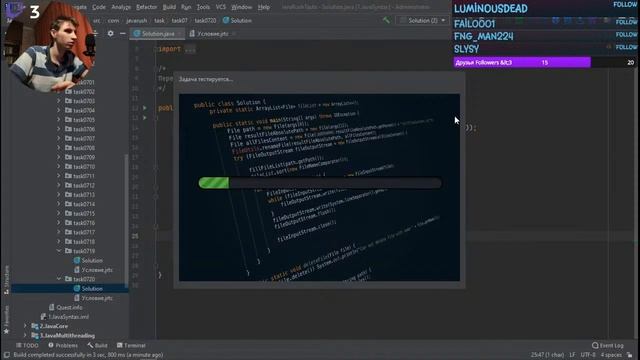640x360 pixels.
Task: Open the project tree settings gear
Action: click(x=111, y=33)
